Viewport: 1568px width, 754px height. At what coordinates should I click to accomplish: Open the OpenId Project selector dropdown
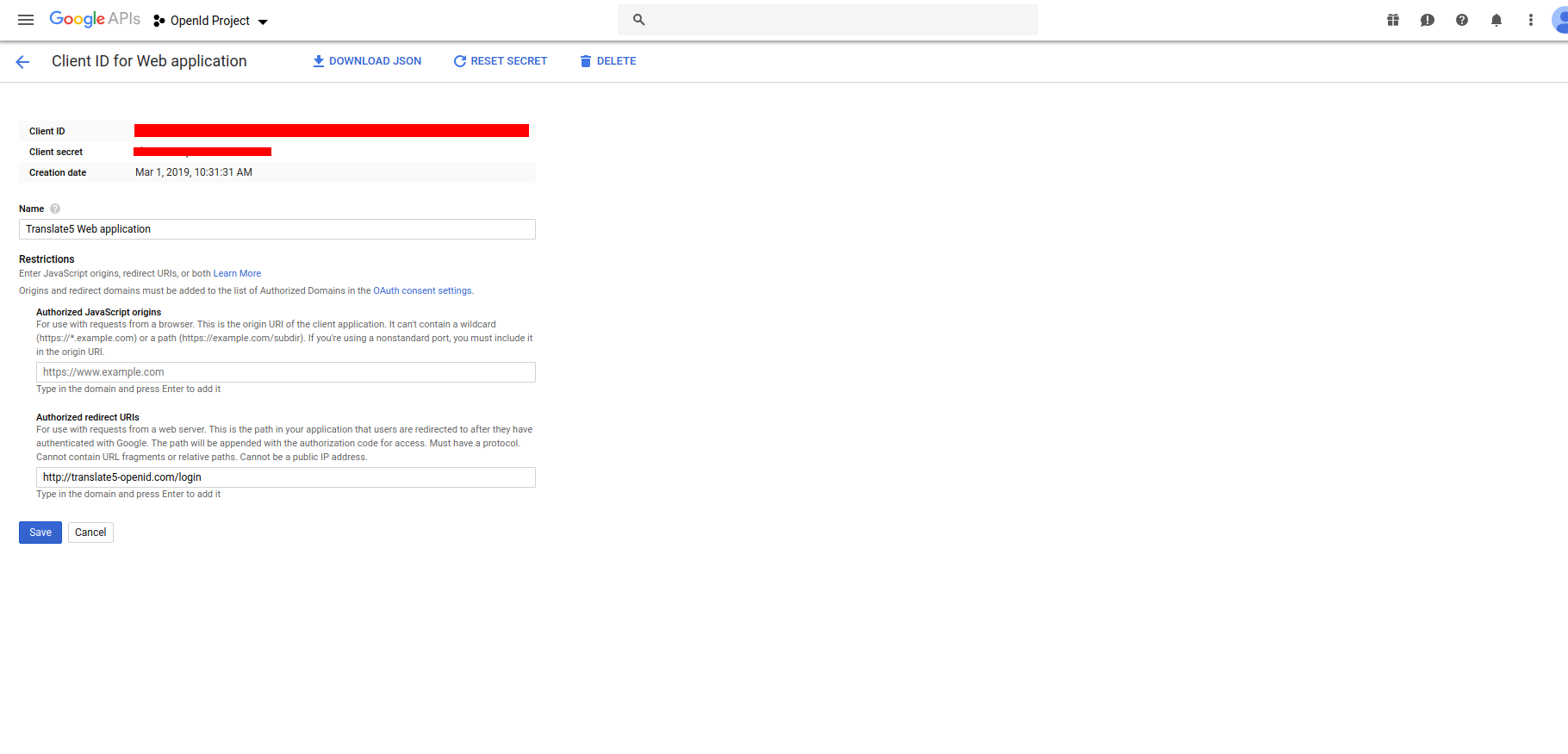(x=211, y=21)
